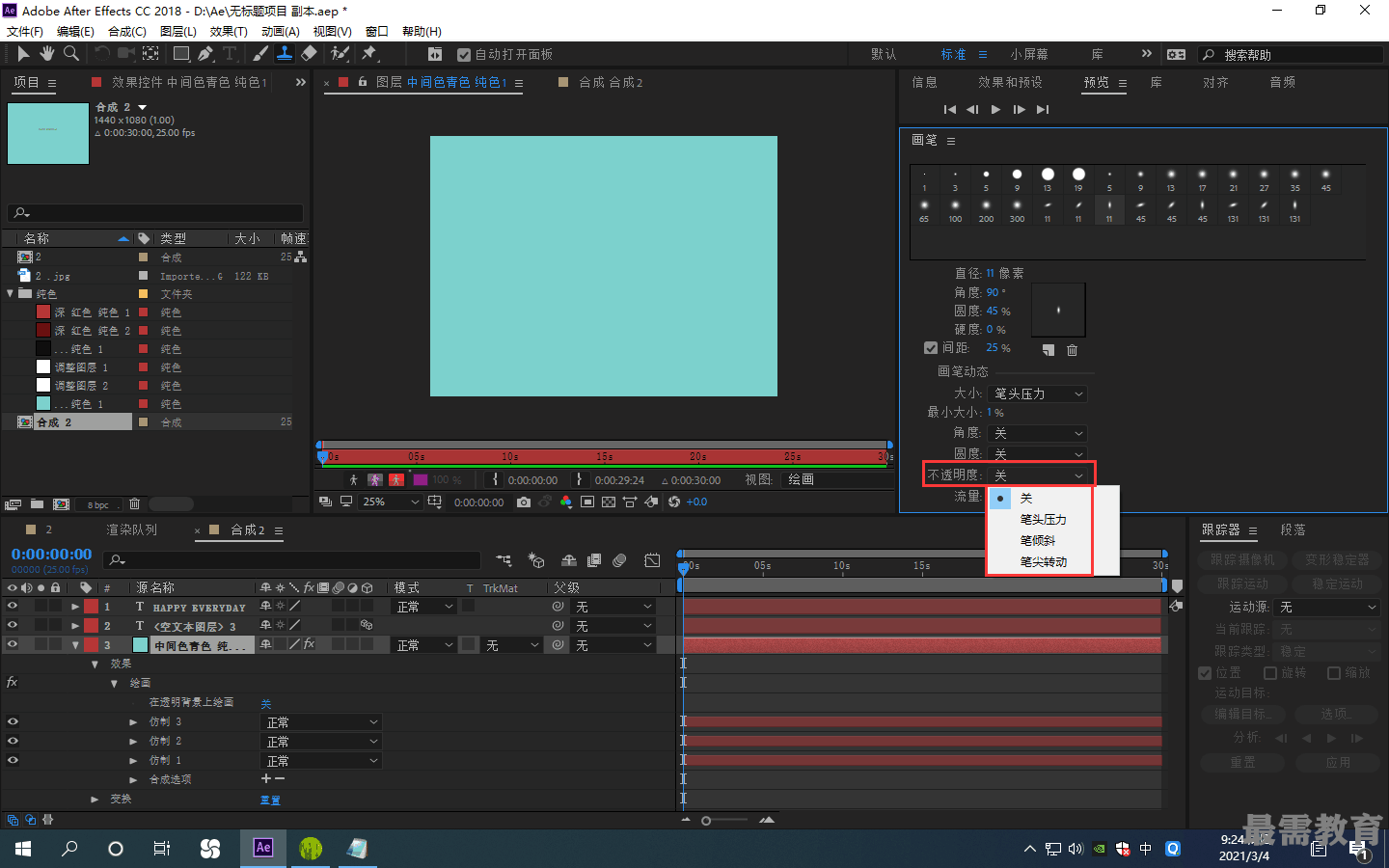Open the Motion Source dropdown in tracker
The height and width of the screenshot is (868, 1389).
1327,607
